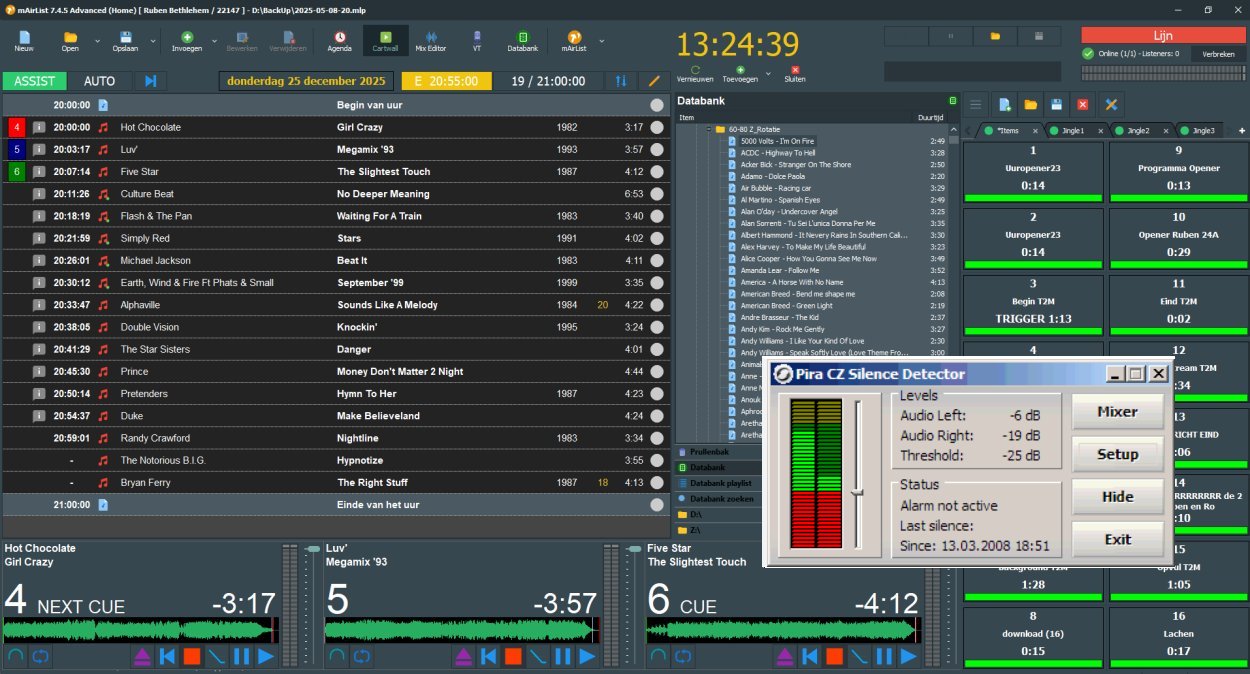Click player 4 volume fader handle

[312, 549]
